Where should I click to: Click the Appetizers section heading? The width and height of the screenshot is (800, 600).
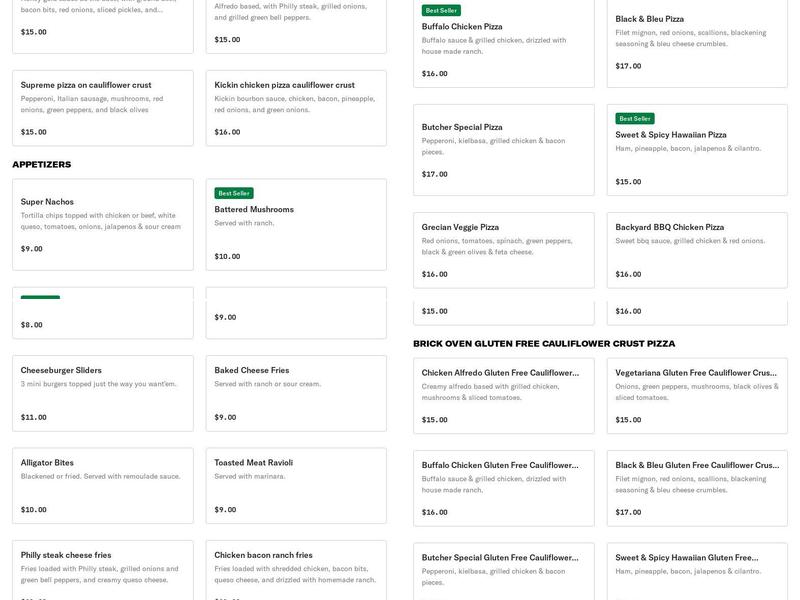[42, 164]
